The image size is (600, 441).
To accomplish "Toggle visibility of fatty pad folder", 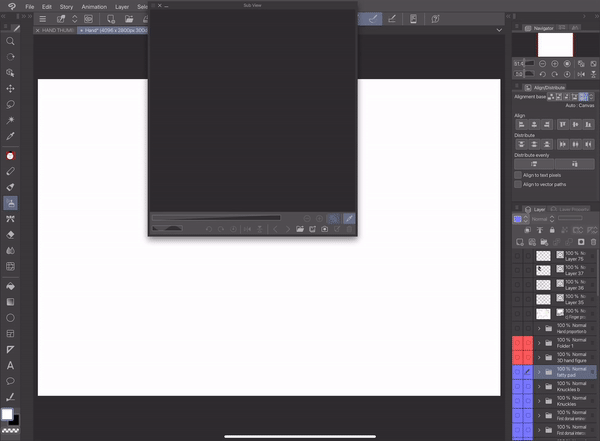I will pos(517,372).
